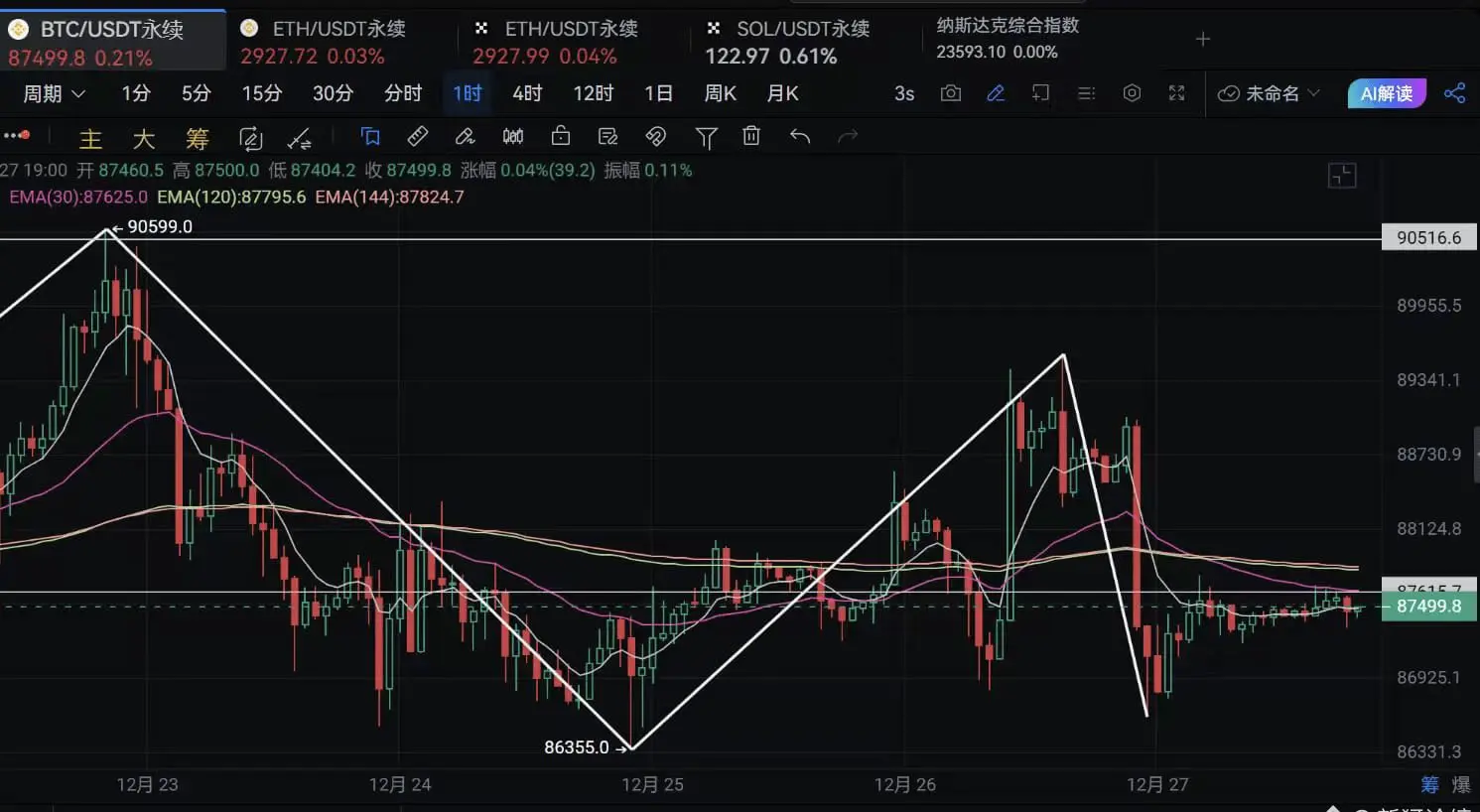The image size is (1480, 812).
Task: Select the ruler measurement tool
Action: click(418, 136)
